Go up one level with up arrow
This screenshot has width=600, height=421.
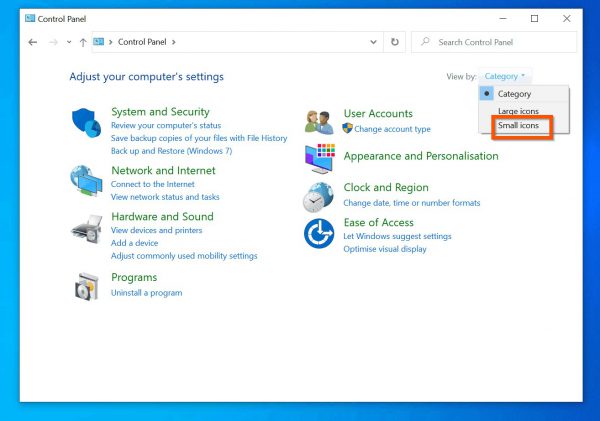(x=82, y=42)
